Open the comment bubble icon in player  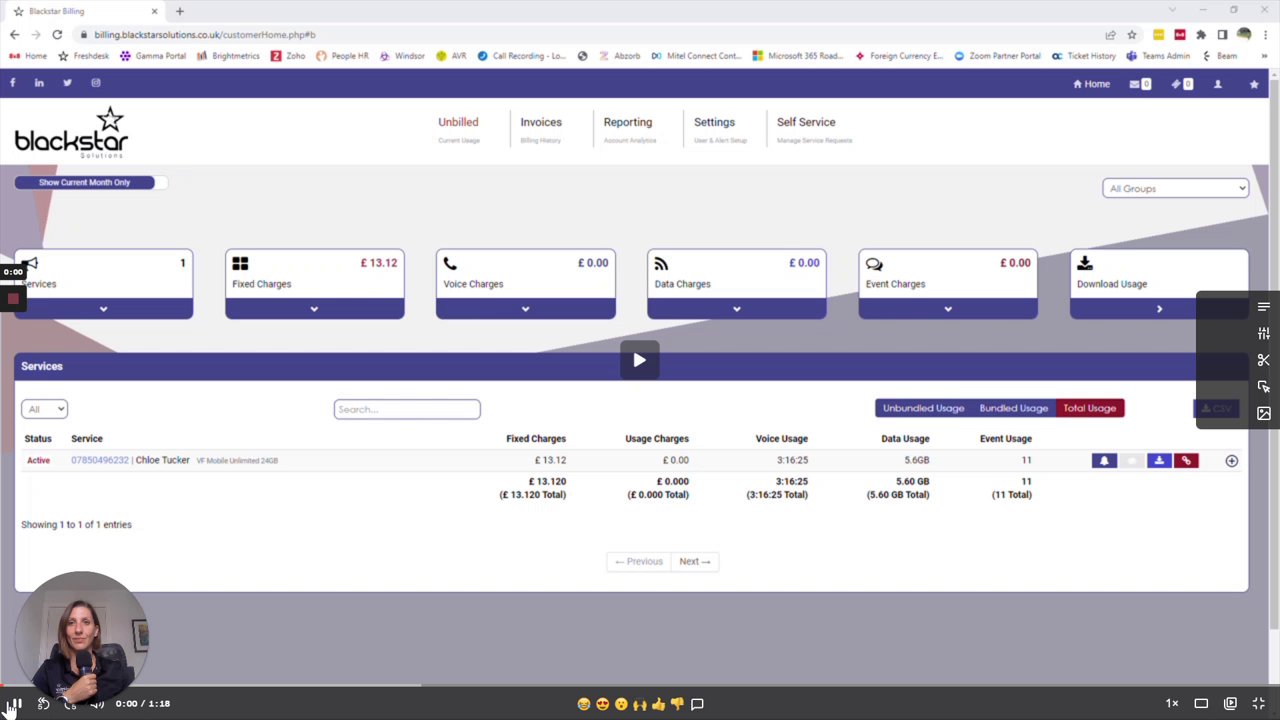[697, 704]
